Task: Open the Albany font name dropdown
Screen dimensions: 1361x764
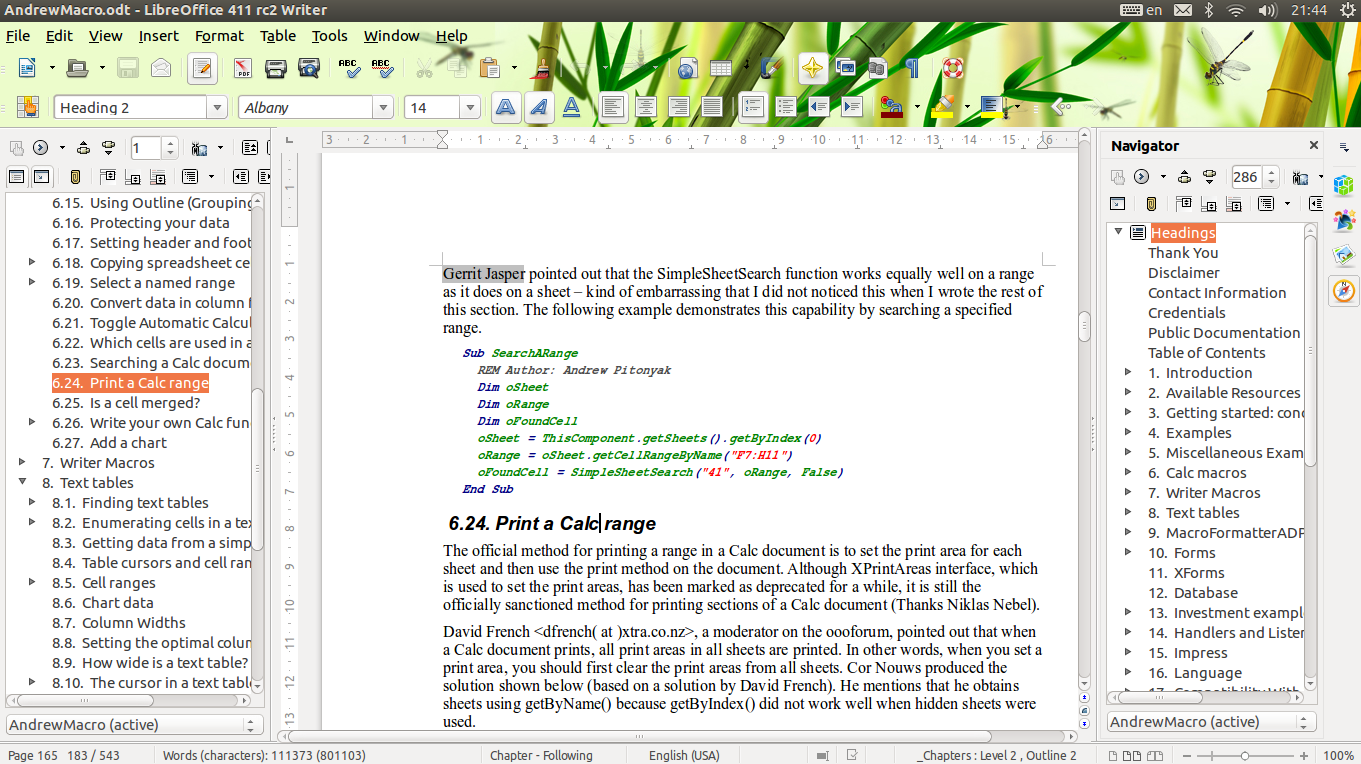Action: (383, 106)
